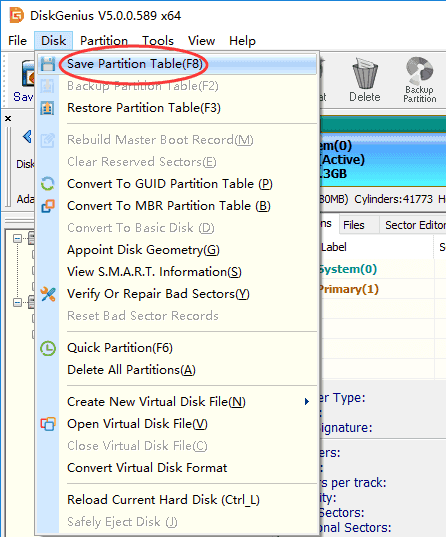Click the System(0) partition row
Screen dimensions: 446x537
click(383, 269)
